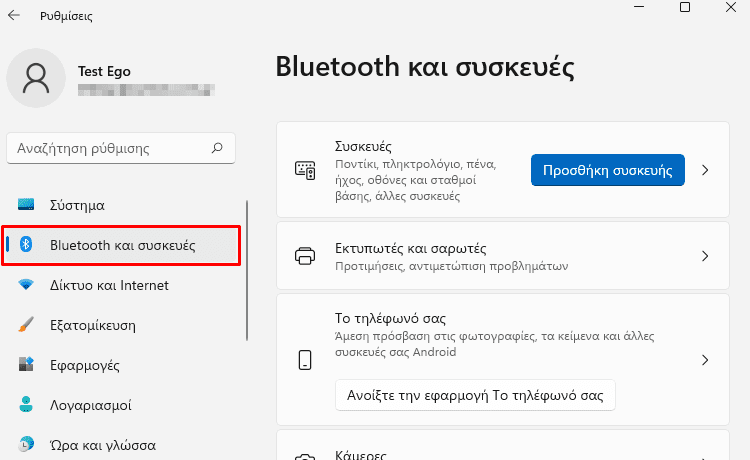Click the Σύστημα monitor icon
Image resolution: width=750 pixels, height=460 pixels.
coord(26,205)
